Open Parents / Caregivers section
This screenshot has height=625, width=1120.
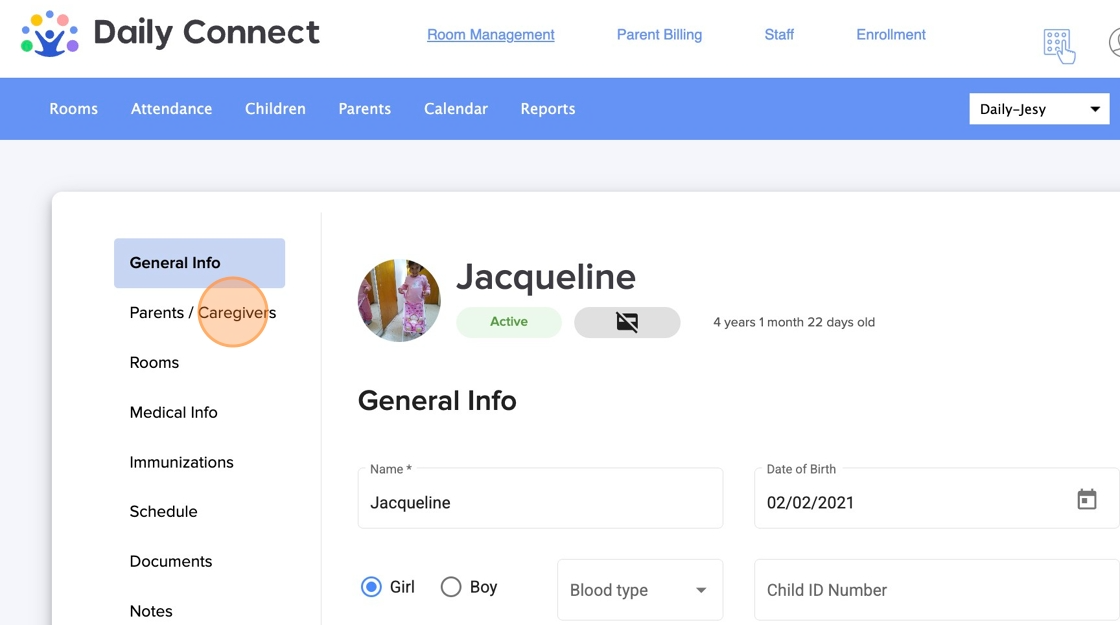click(203, 313)
